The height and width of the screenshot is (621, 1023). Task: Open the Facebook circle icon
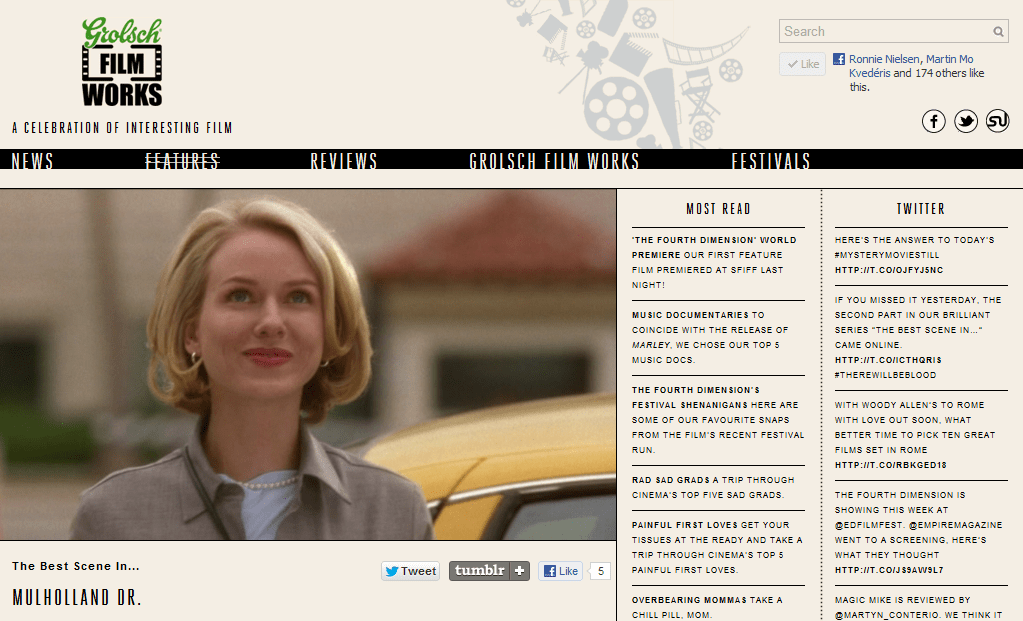click(933, 121)
